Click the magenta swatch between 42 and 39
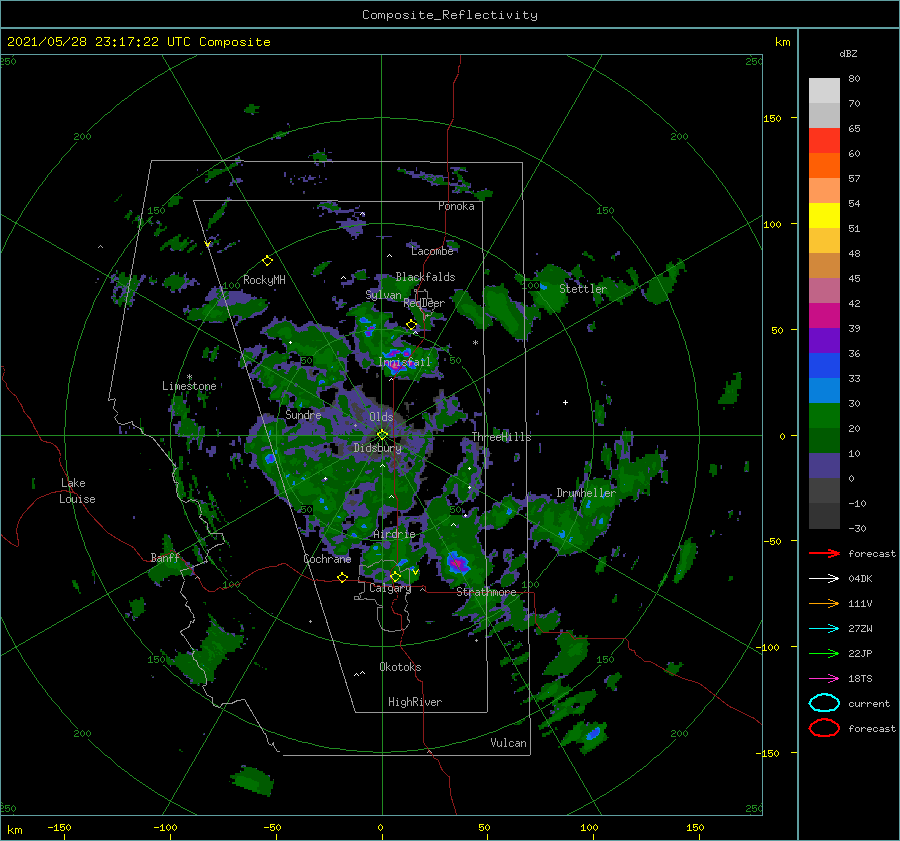 coord(824,315)
